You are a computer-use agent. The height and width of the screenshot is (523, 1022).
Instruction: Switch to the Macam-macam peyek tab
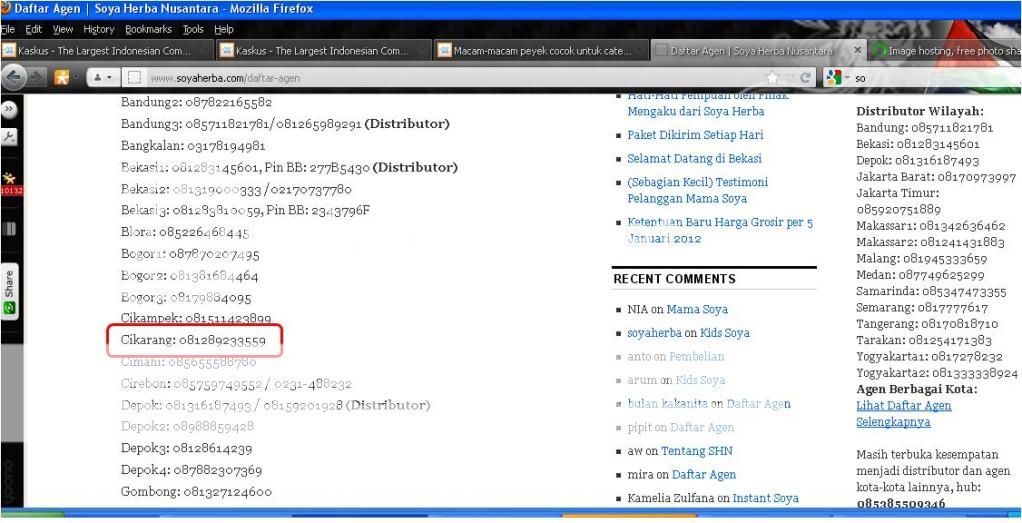[541, 50]
